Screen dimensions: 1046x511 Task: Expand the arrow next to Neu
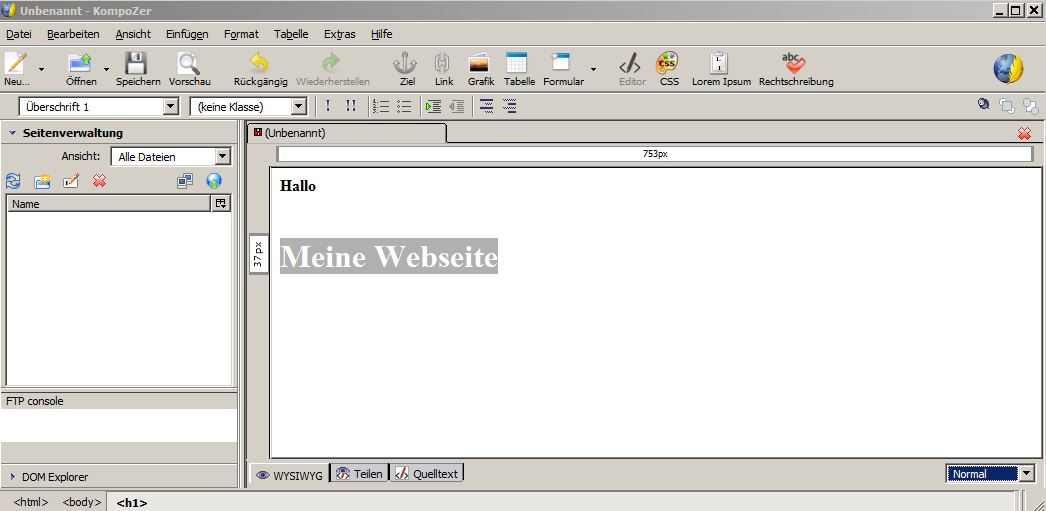(41, 69)
